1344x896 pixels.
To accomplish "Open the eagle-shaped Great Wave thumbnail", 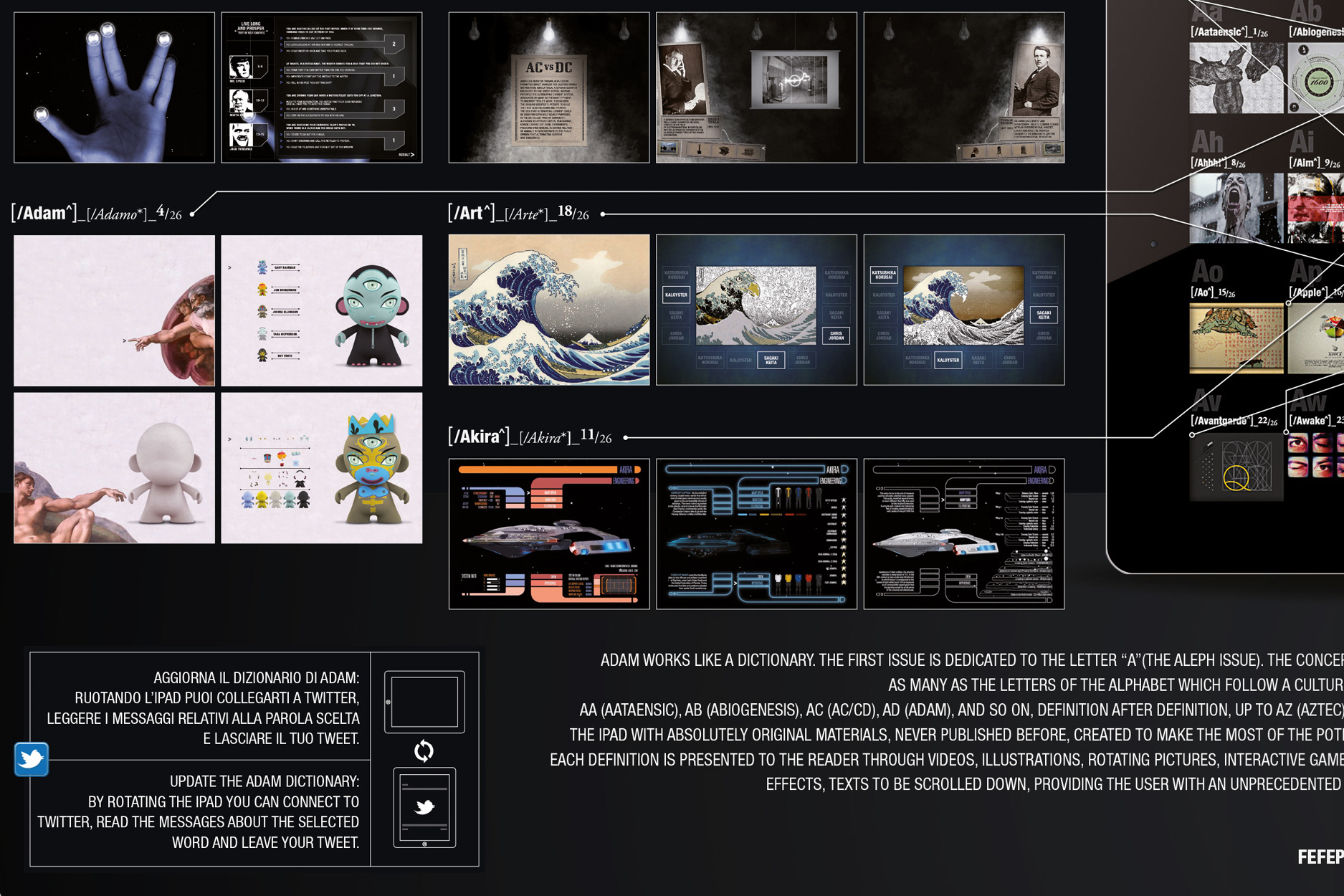I will [x=756, y=310].
